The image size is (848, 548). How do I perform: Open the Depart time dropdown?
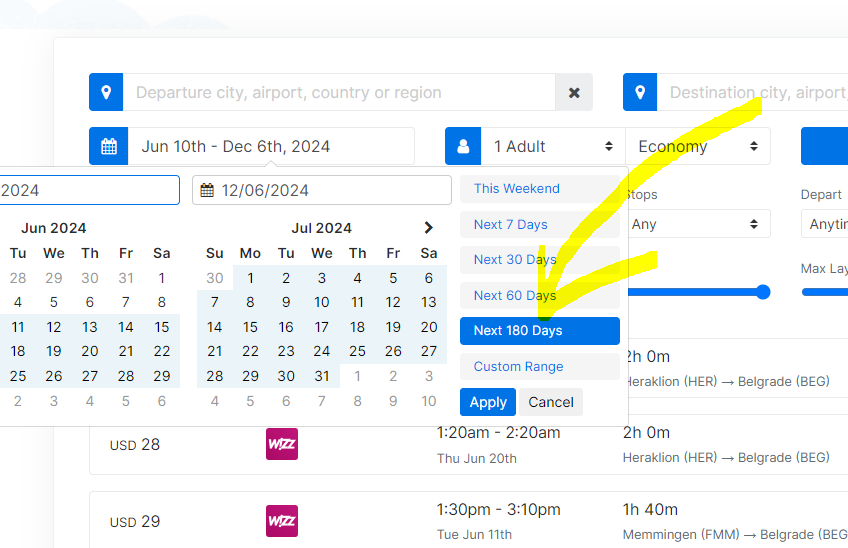[824, 224]
